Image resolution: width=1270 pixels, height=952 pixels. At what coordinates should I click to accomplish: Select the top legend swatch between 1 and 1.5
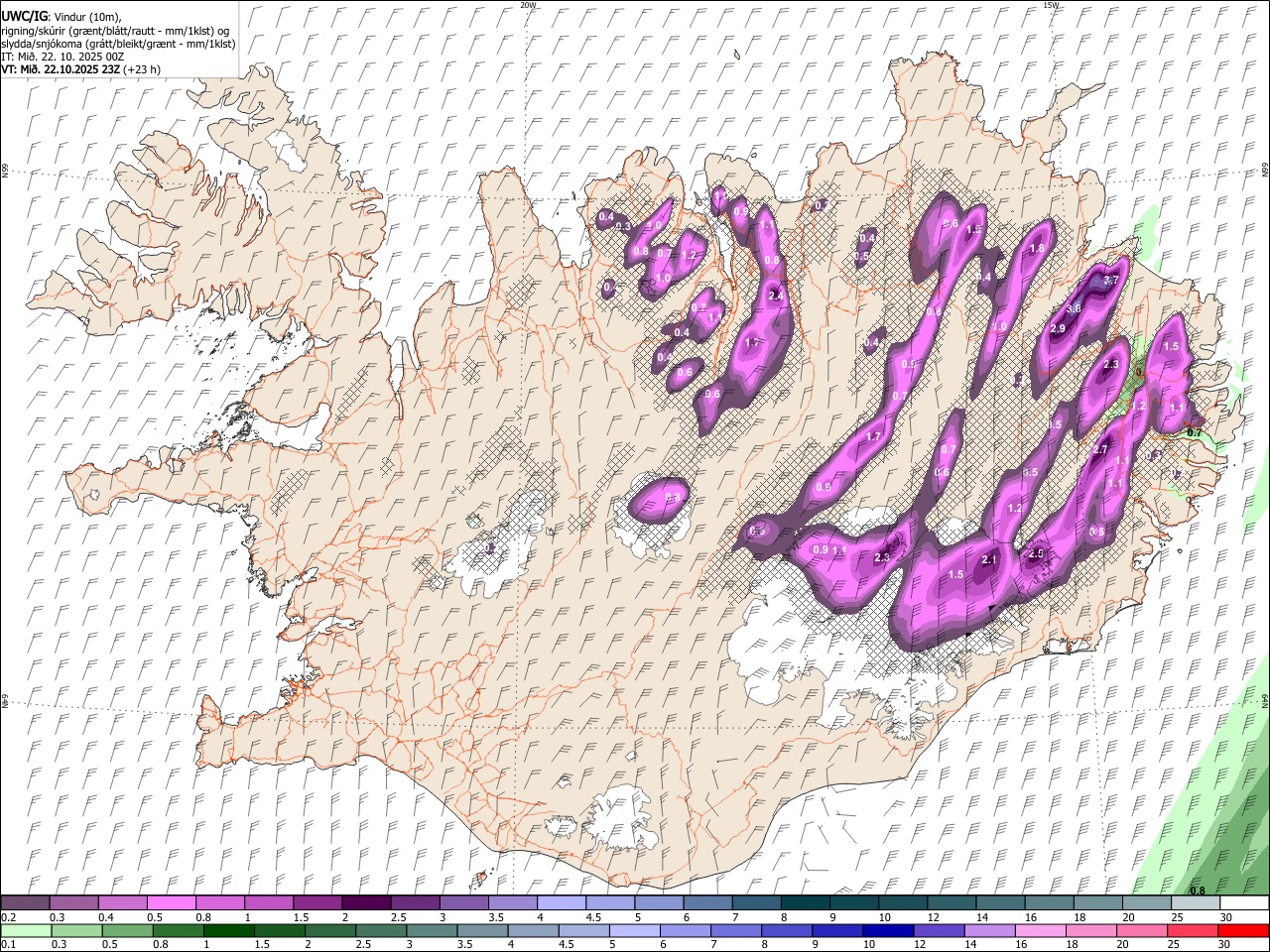(x=268, y=903)
